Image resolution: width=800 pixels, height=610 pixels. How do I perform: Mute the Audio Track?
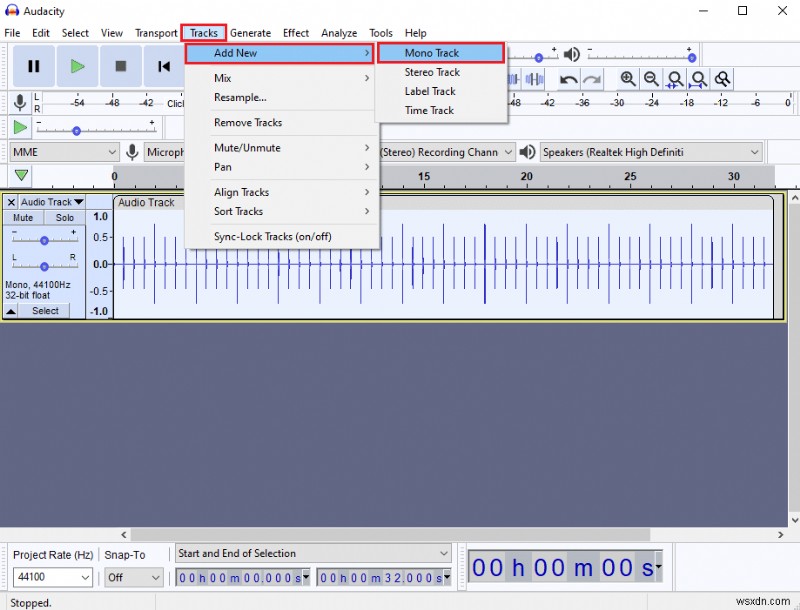pos(23,218)
